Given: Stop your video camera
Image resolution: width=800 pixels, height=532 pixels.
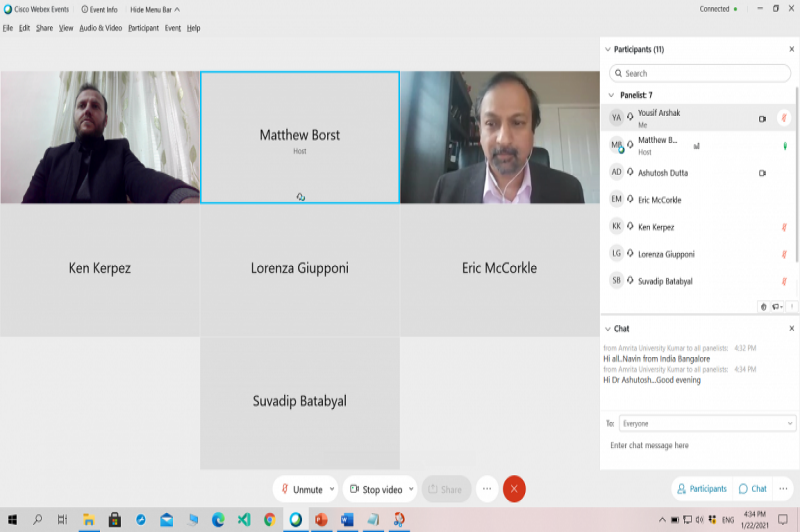Looking at the screenshot, I should [x=376, y=489].
